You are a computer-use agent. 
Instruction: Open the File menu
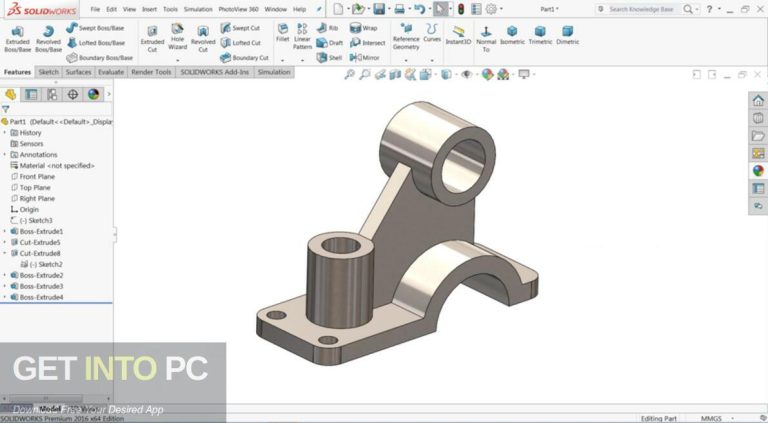click(x=95, y=9)
